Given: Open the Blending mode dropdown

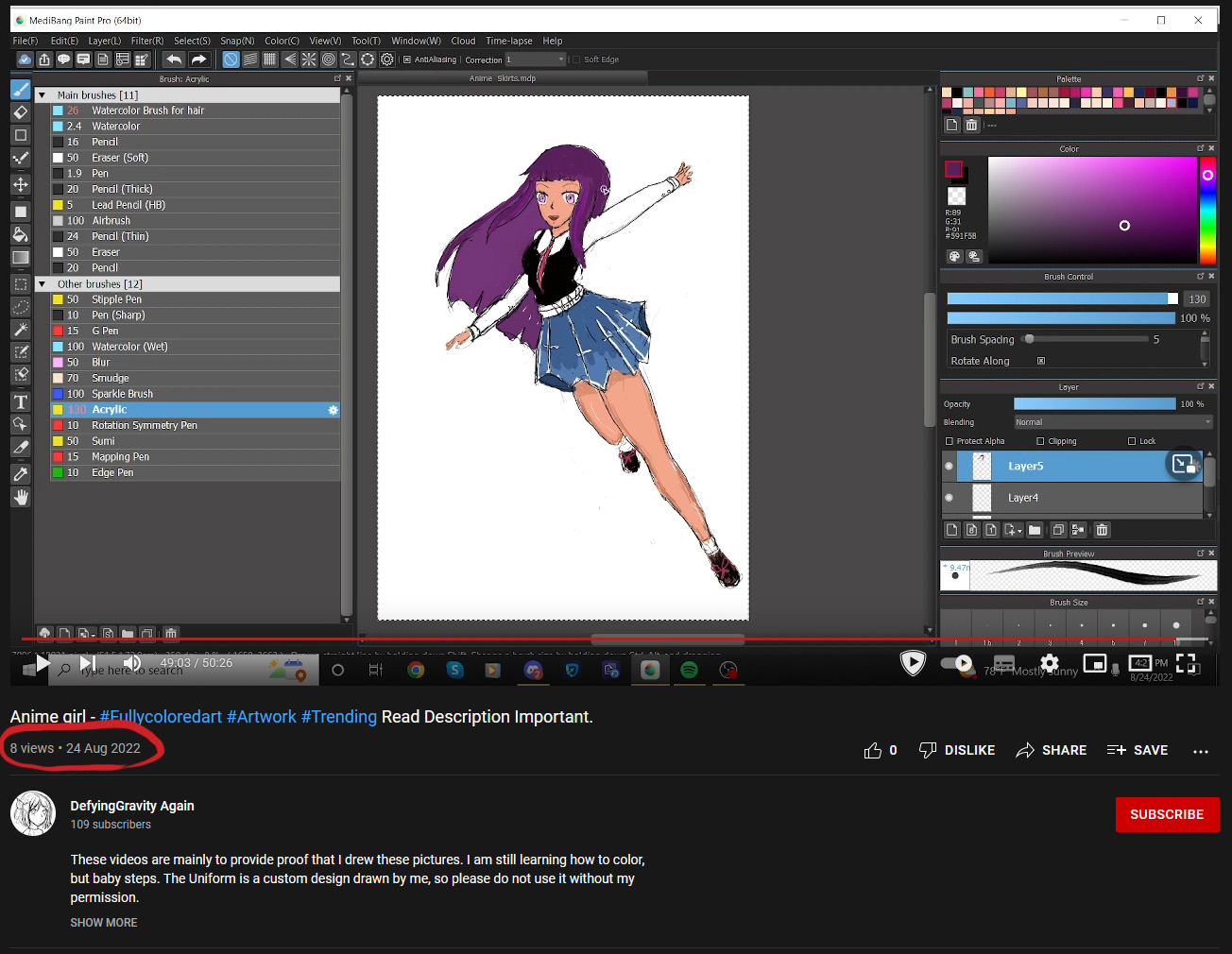Looking at the screenshot, I should pyautogui.click(x=1113, y=422).
